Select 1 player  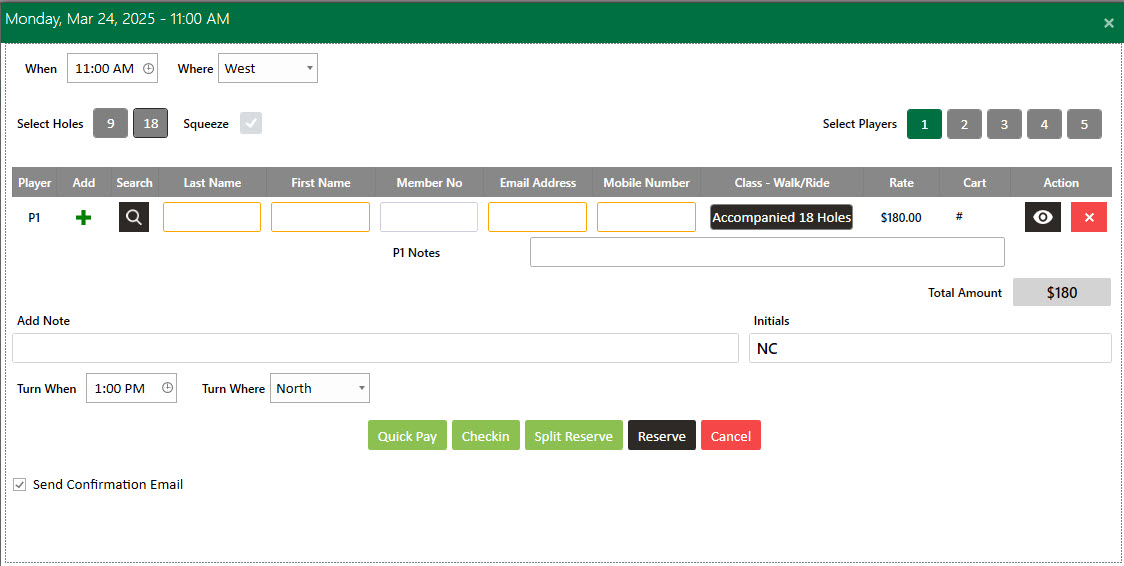pyautogui.click(x=924, y=124)
